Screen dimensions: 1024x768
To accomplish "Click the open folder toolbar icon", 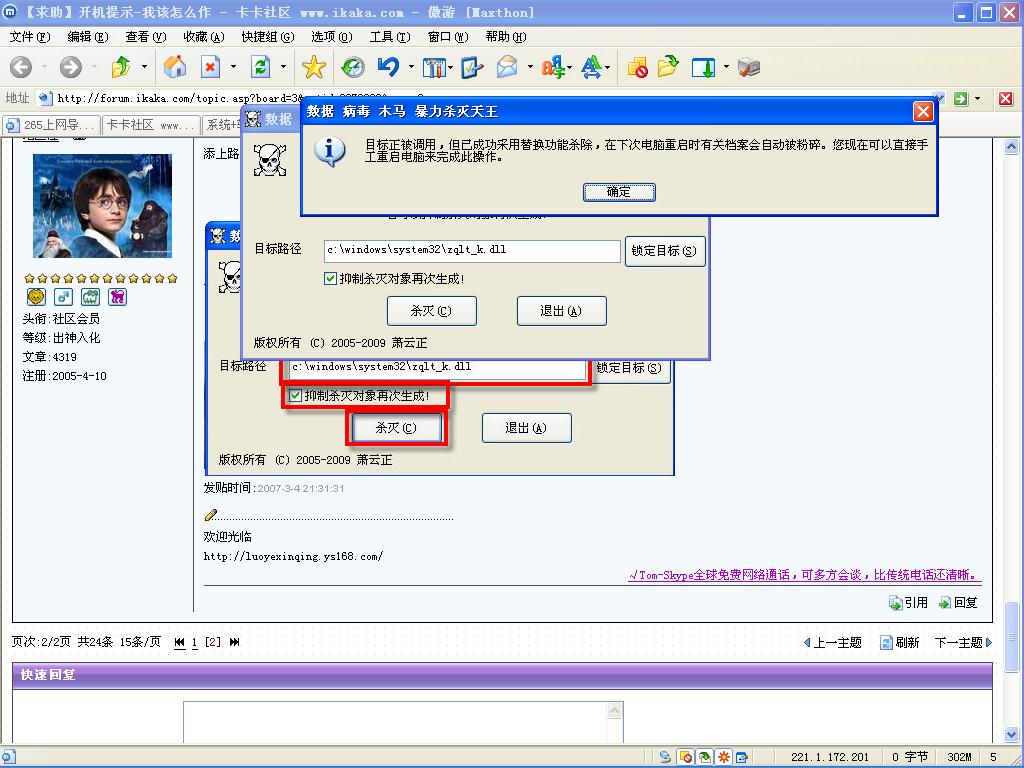I will (x=669, y=67).
